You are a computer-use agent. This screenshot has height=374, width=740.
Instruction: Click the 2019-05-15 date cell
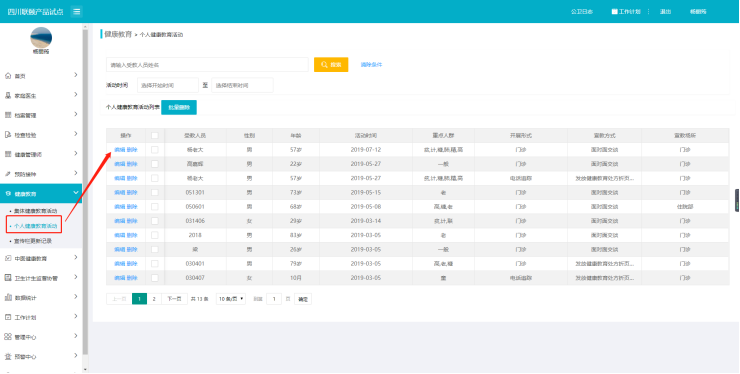(366, 193)
